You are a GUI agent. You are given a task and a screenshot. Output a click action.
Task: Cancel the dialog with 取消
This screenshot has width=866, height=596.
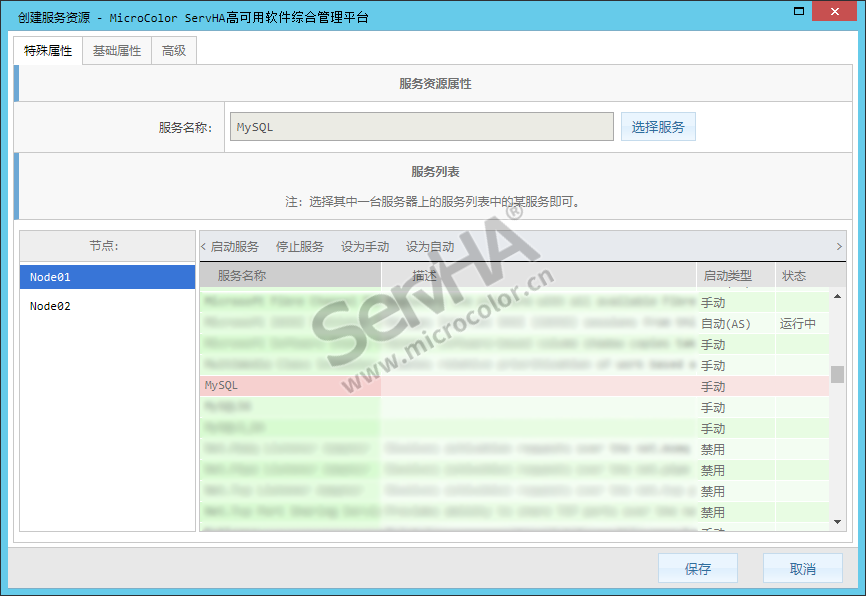pos(802,569)
